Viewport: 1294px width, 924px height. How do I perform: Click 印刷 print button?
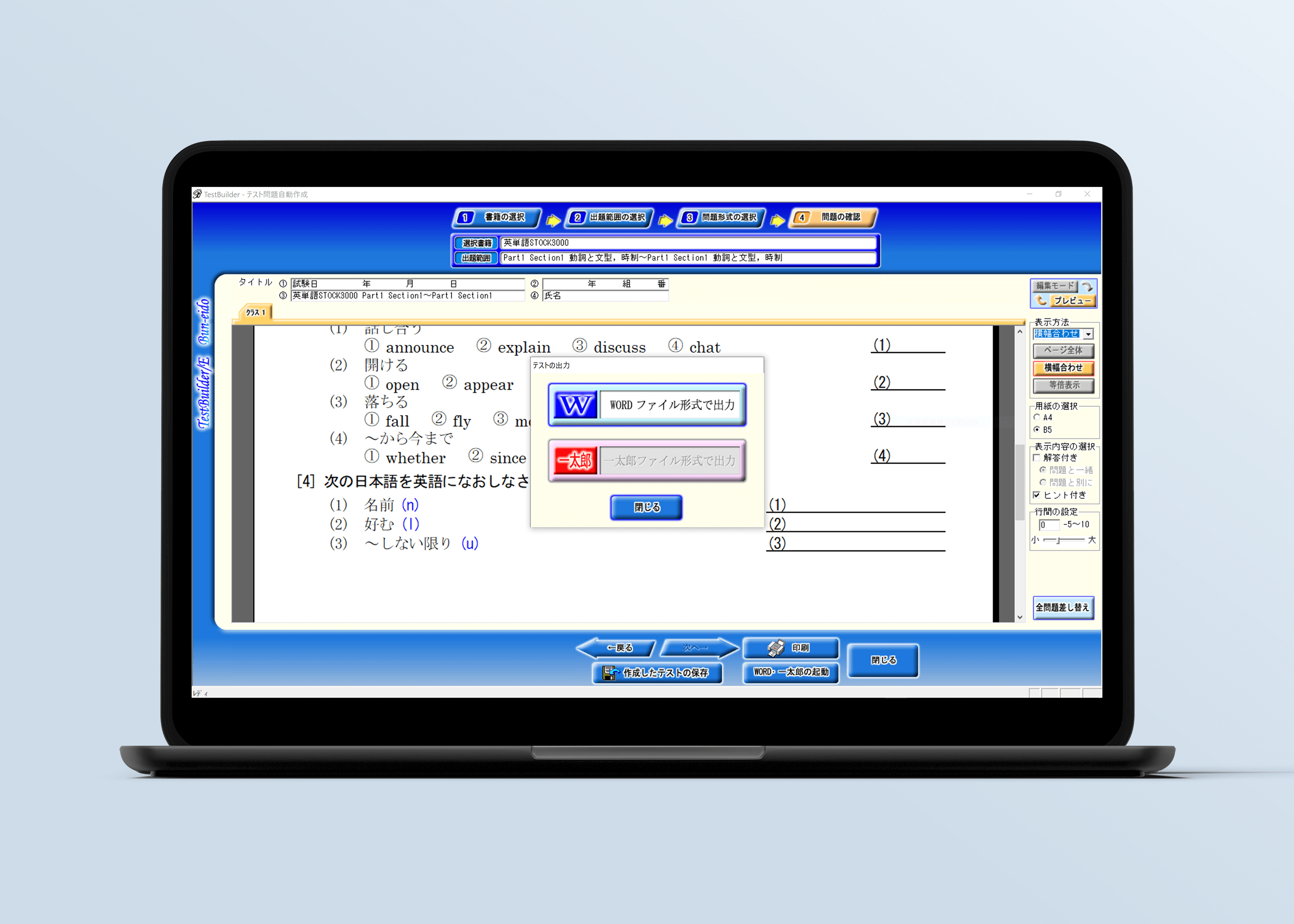(x=790, y=648)
